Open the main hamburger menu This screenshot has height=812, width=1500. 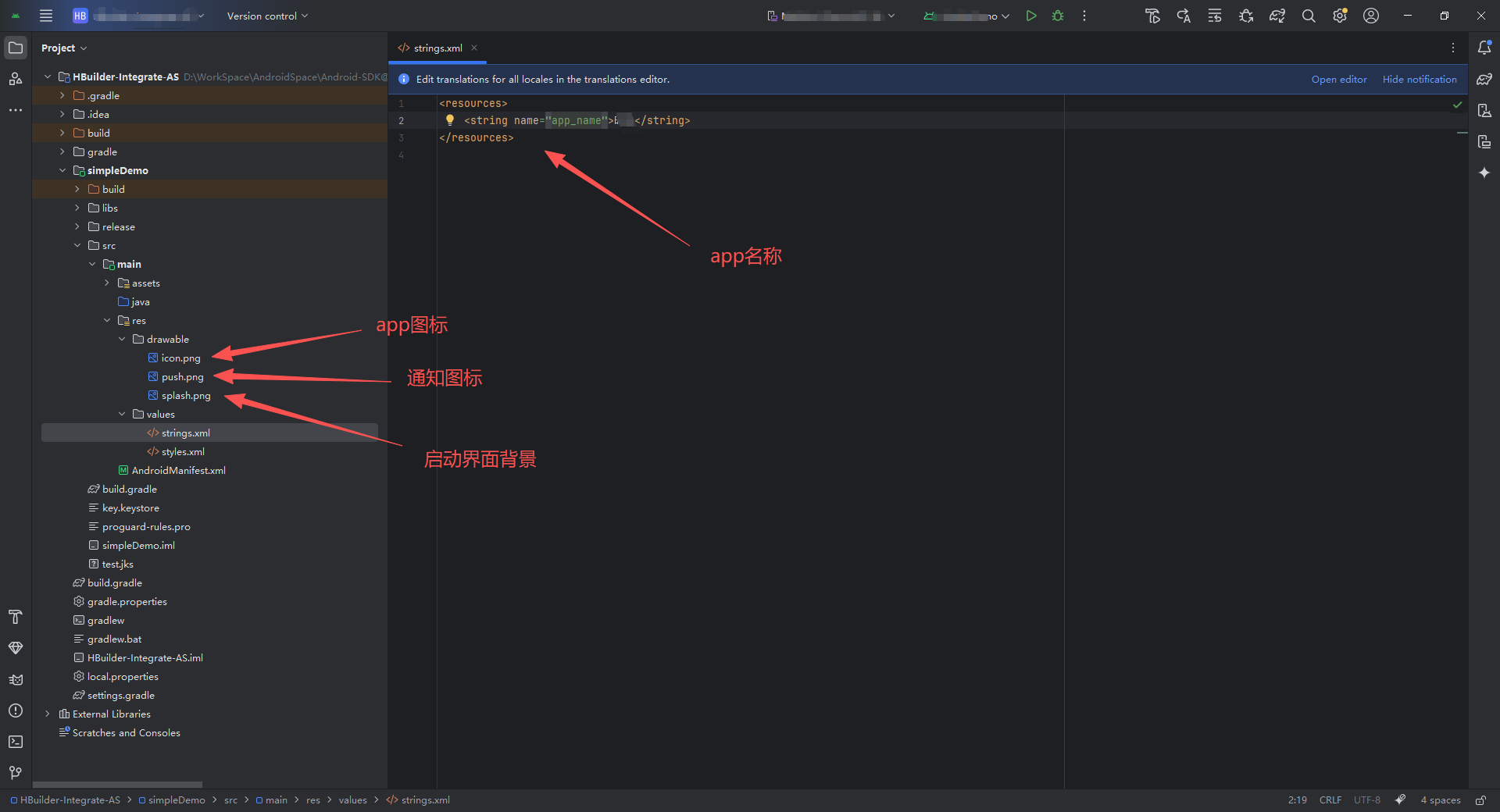click(46, 16)
